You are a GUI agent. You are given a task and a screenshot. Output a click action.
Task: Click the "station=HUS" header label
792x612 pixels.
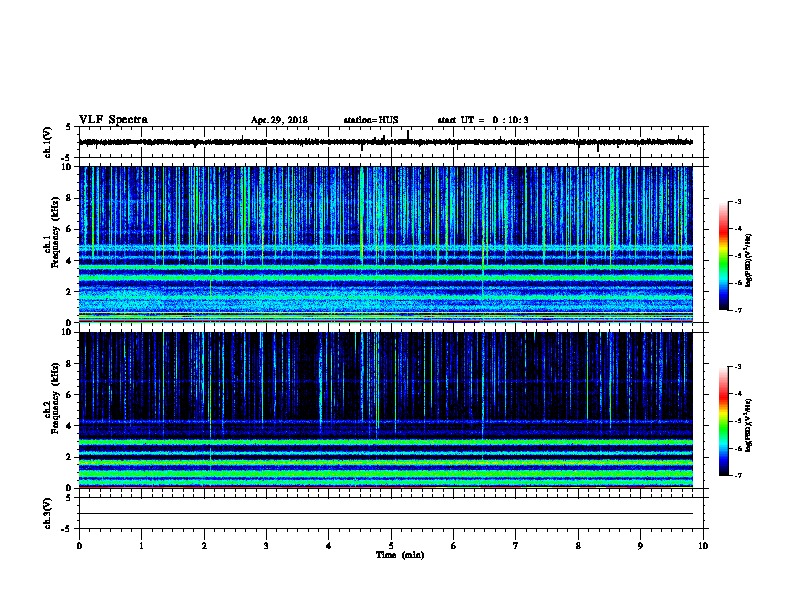pos(371,120)
